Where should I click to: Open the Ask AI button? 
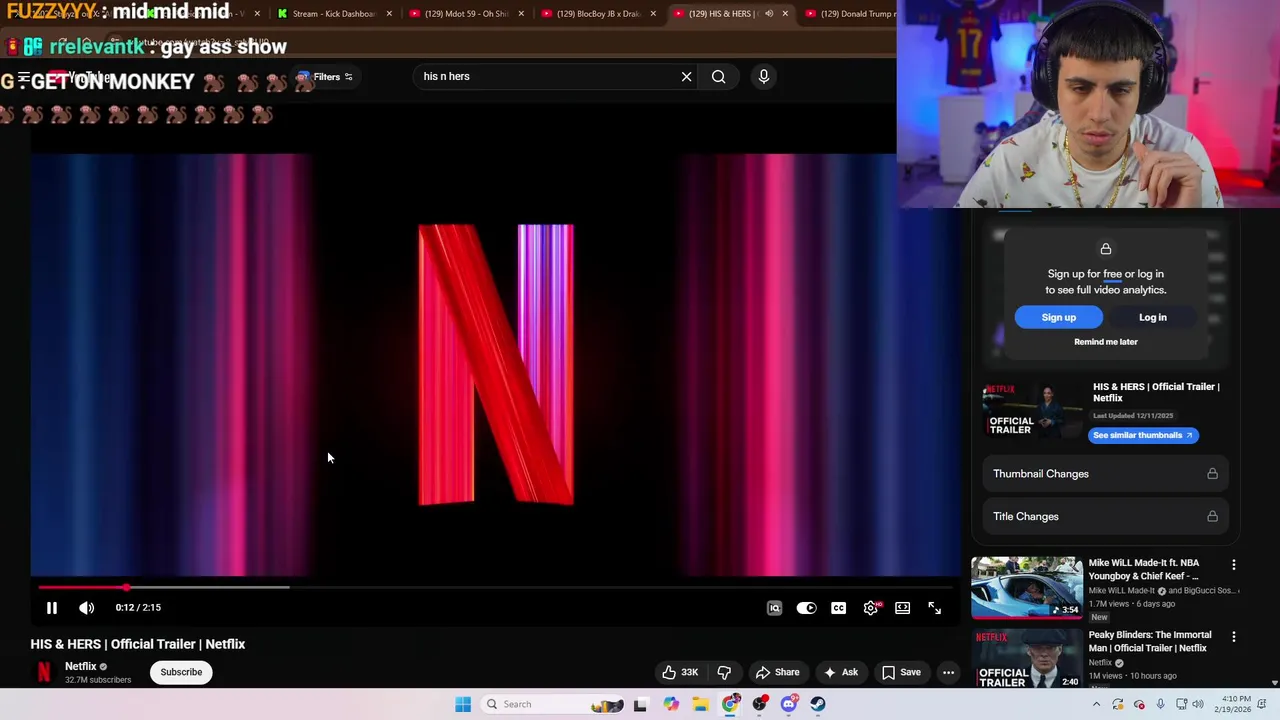[840, 672]
